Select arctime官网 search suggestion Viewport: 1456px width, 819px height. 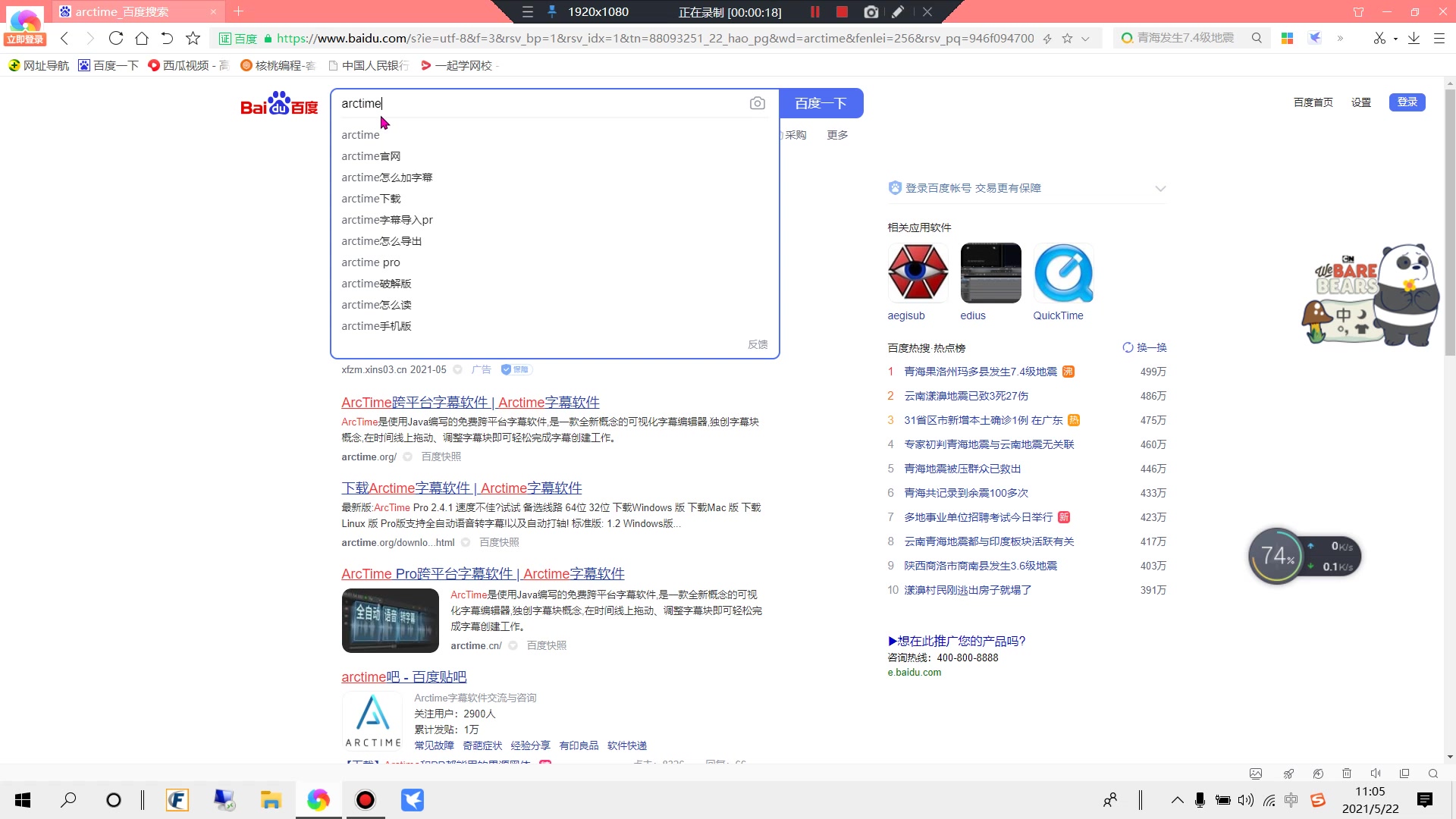[x=372, y=156]
